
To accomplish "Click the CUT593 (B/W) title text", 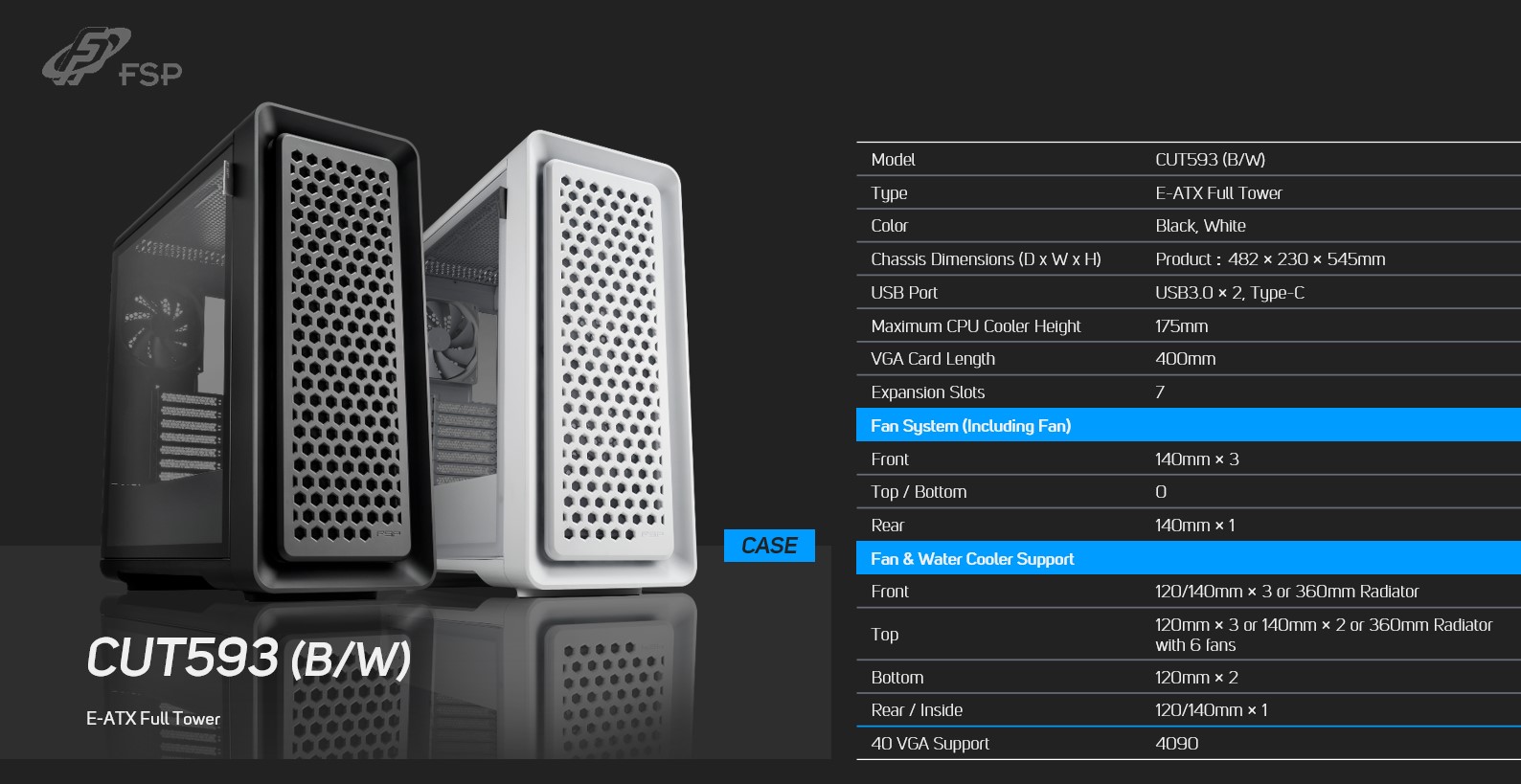I will pos(249,659).
